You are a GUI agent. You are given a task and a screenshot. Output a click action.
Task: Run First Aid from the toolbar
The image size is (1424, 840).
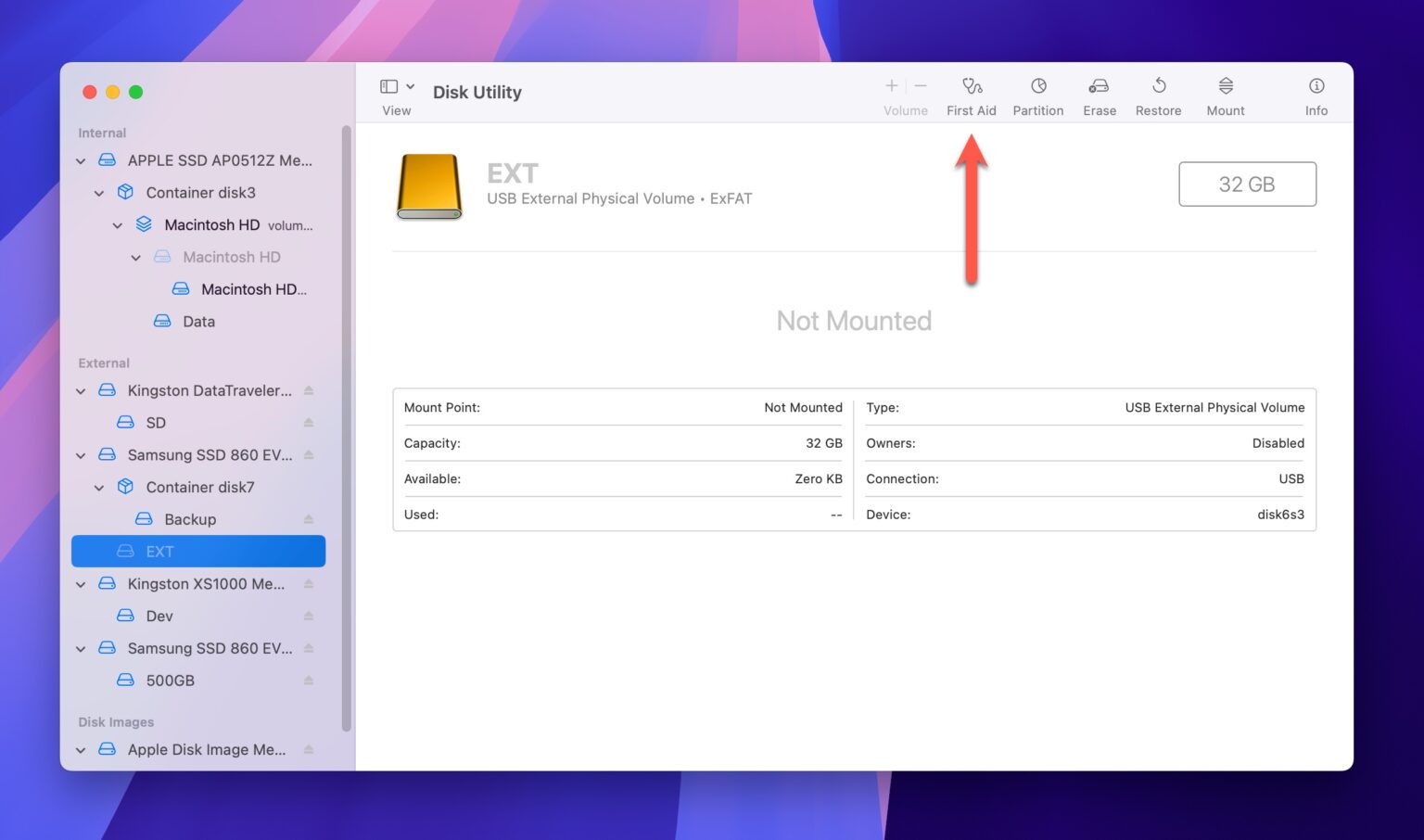[x=971, y=93]
